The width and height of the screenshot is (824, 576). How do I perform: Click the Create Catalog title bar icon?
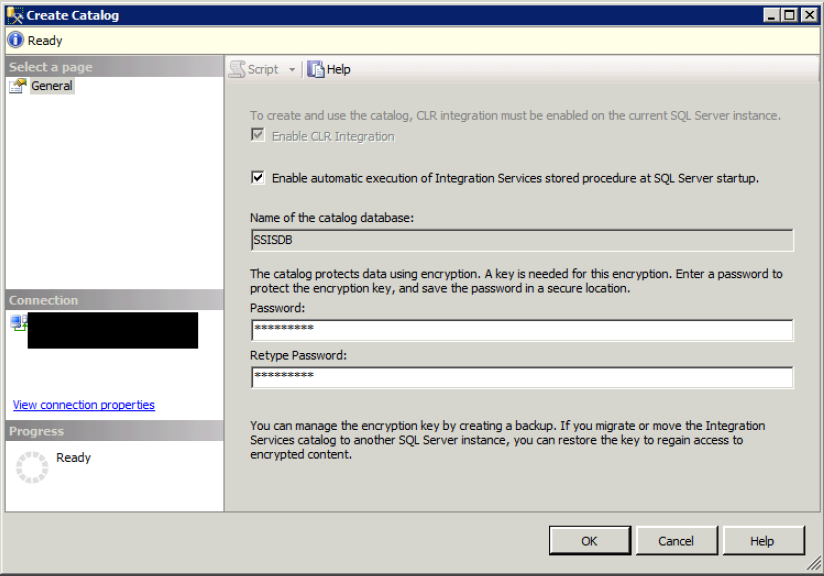[15, 15]
